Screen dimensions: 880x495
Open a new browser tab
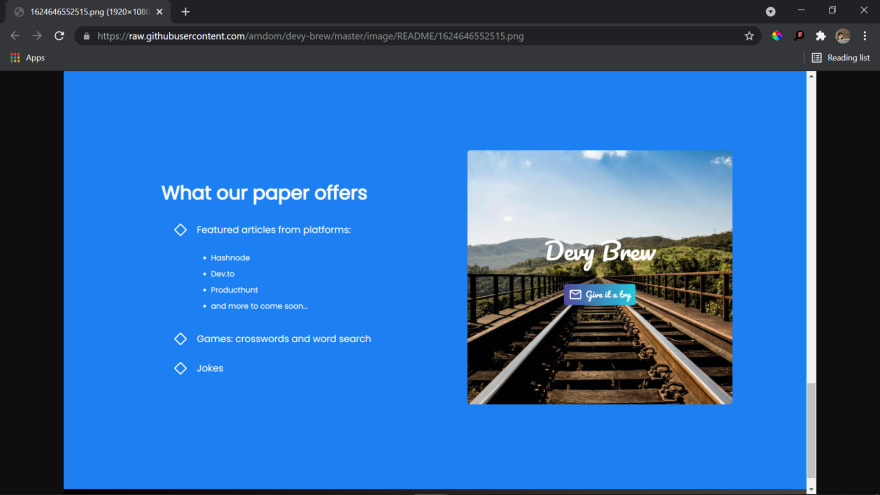click(185, 12)
